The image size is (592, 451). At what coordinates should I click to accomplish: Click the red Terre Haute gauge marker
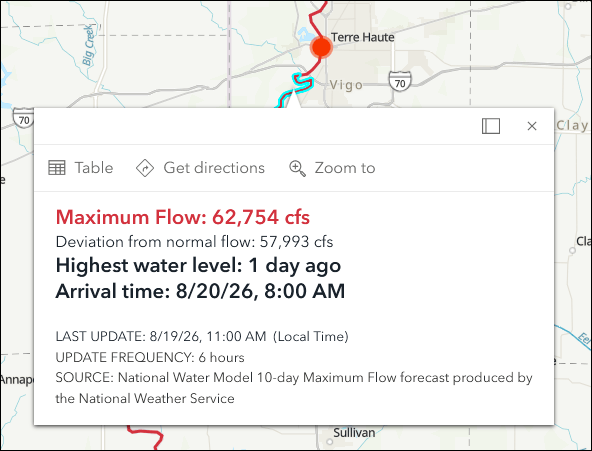point(321,47)
